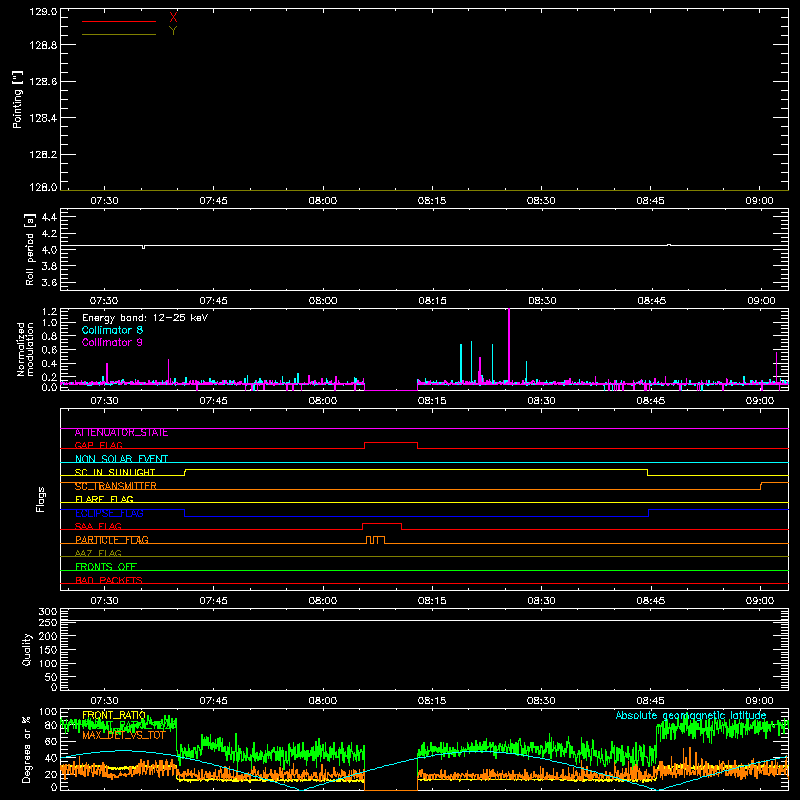Screen dimensions: 800x800
Task: Click the Pointing axis title
Action: [x=18, y=100]
